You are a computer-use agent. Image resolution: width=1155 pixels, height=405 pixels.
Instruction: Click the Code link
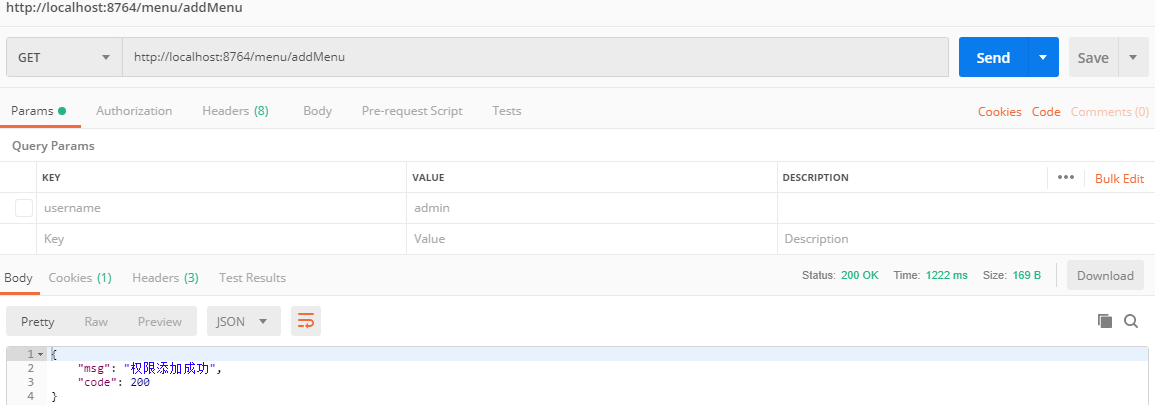1046,112
